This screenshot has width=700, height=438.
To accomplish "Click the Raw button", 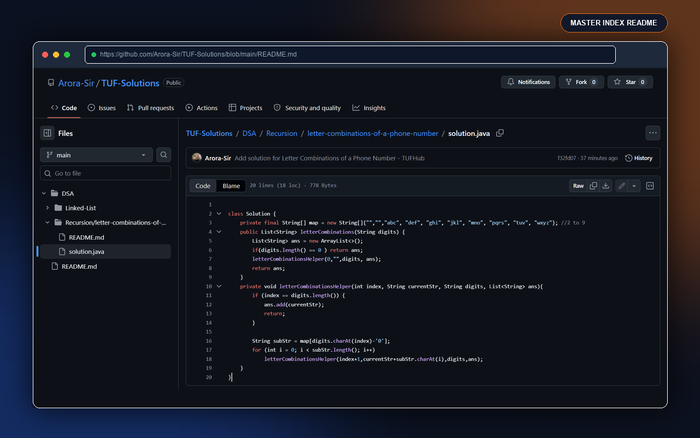I will (578, 186).
